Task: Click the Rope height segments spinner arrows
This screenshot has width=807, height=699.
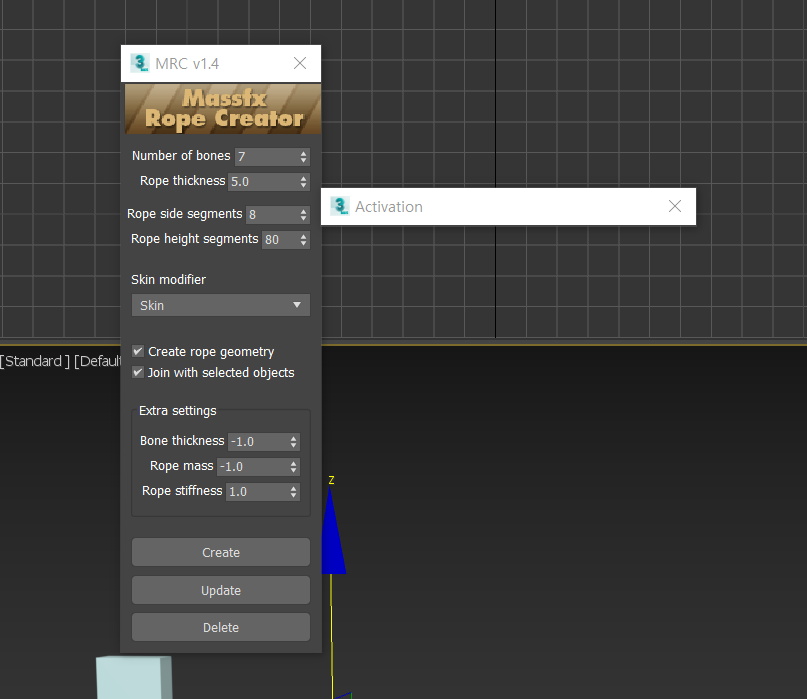Action: (304, 240)
